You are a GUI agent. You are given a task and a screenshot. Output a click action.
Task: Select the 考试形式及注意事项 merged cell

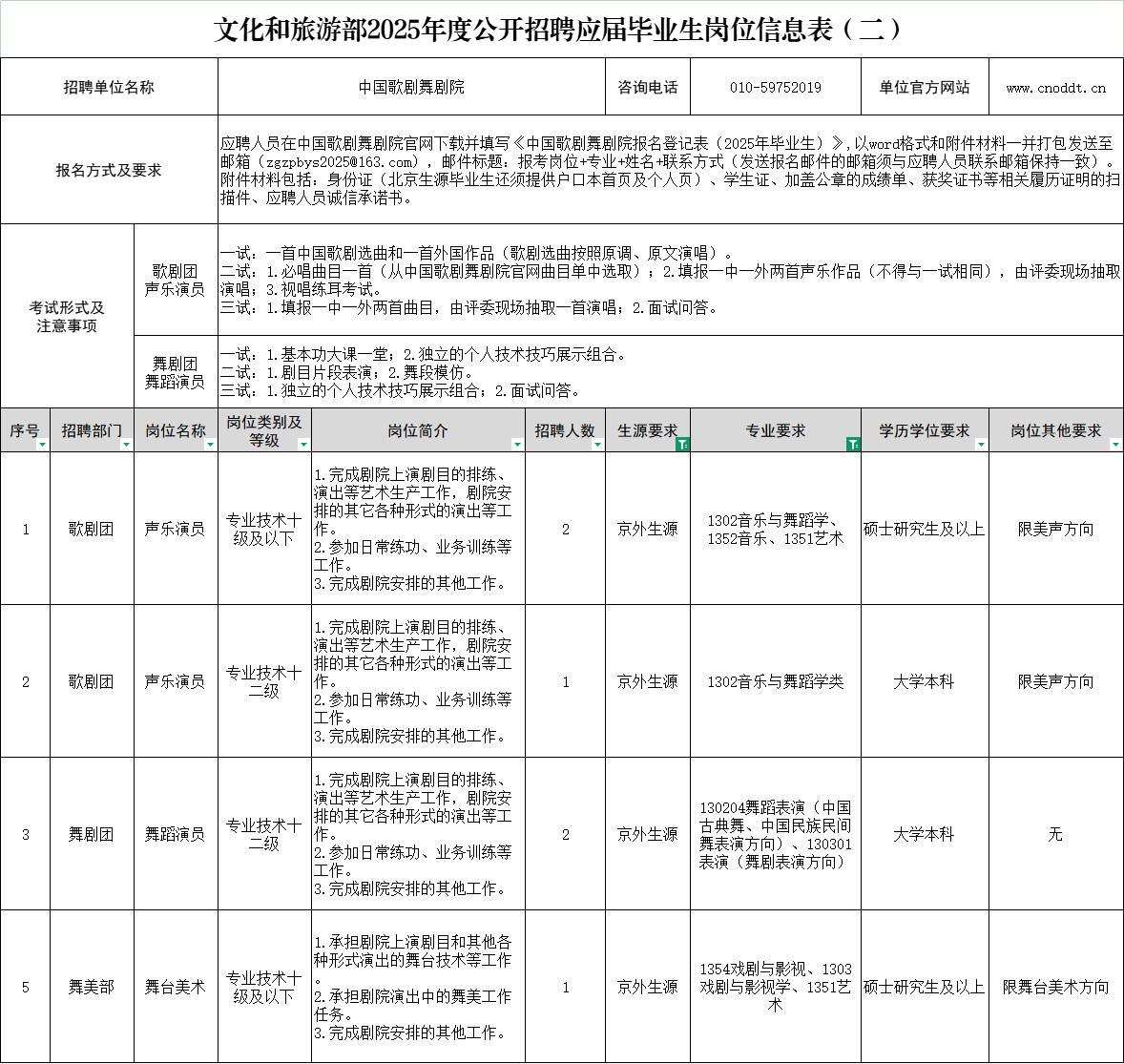[67, 317]
